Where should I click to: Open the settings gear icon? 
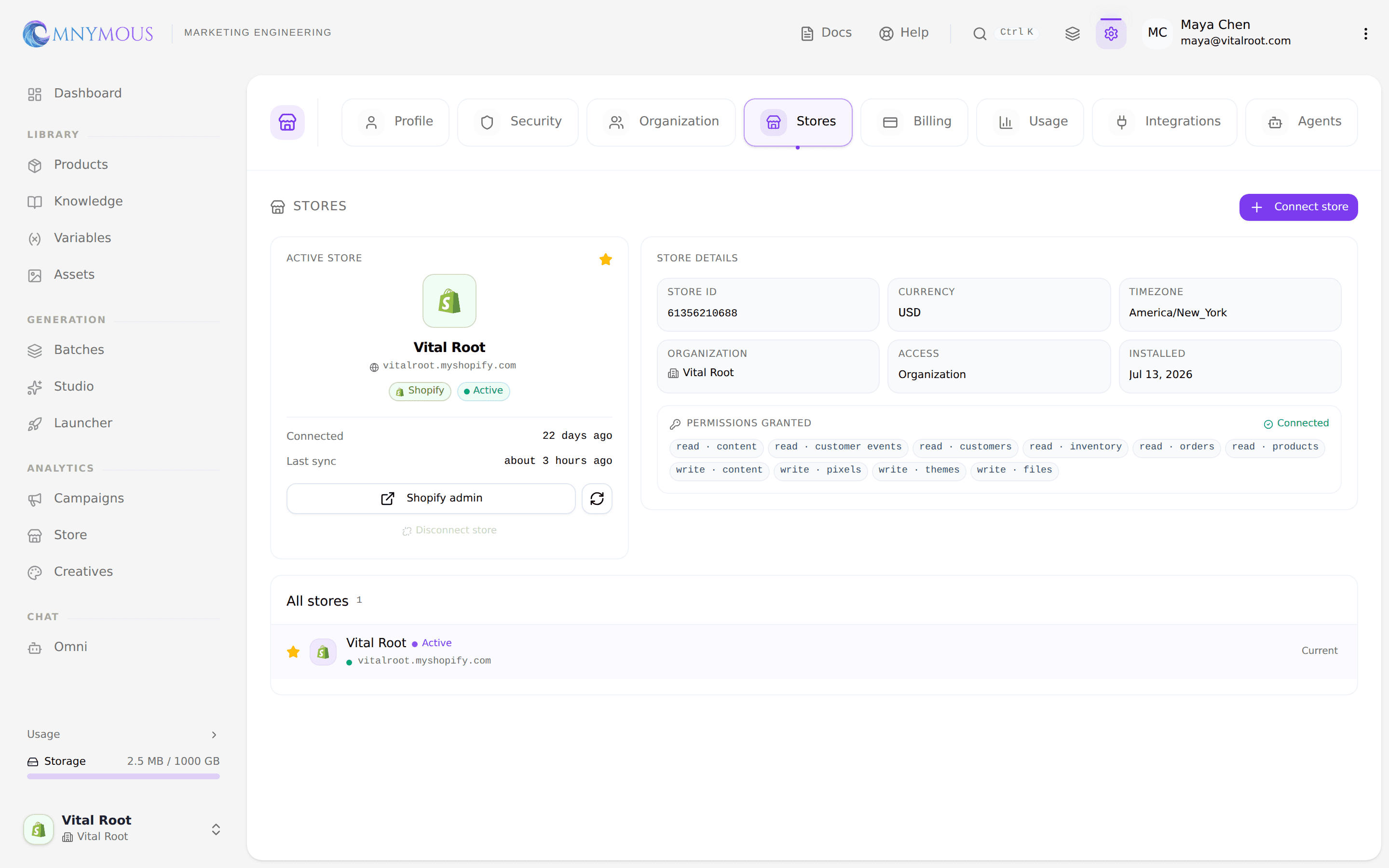(1111, 34)
